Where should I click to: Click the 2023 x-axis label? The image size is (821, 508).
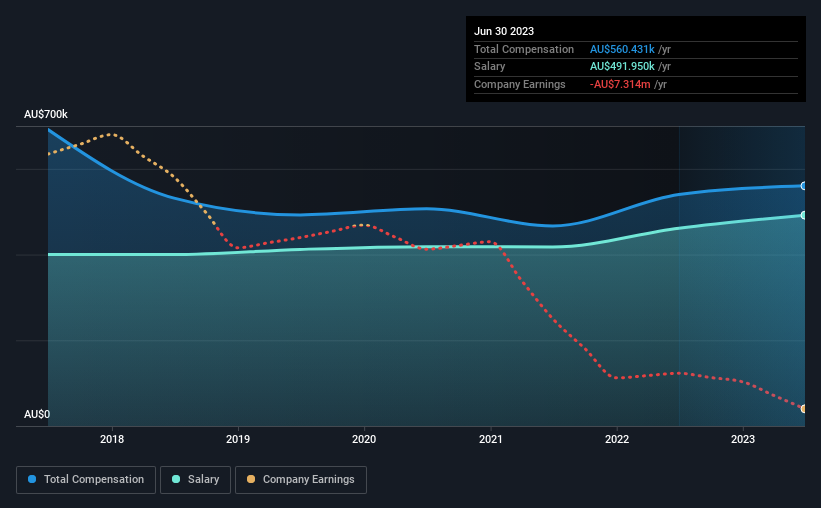point(743,439)
